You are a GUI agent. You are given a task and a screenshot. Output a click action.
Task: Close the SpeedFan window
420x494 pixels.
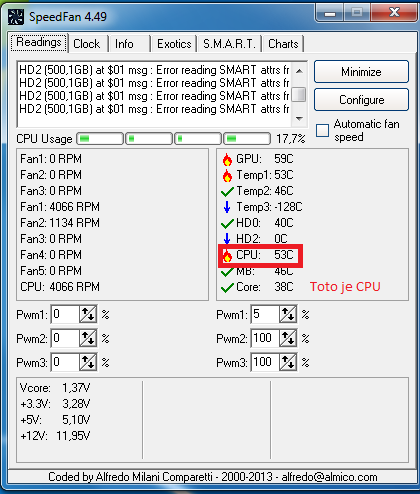tap(395, 13)
